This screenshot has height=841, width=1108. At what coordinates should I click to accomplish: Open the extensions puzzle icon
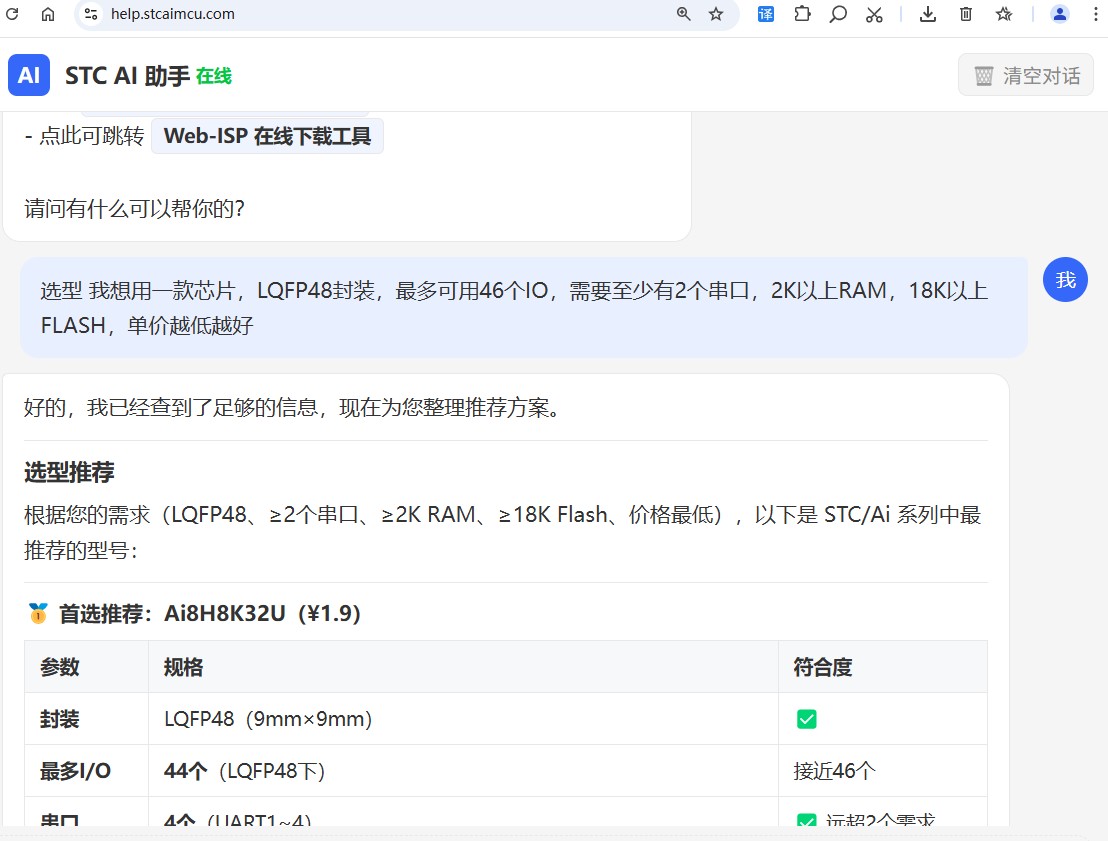[802, 14]
